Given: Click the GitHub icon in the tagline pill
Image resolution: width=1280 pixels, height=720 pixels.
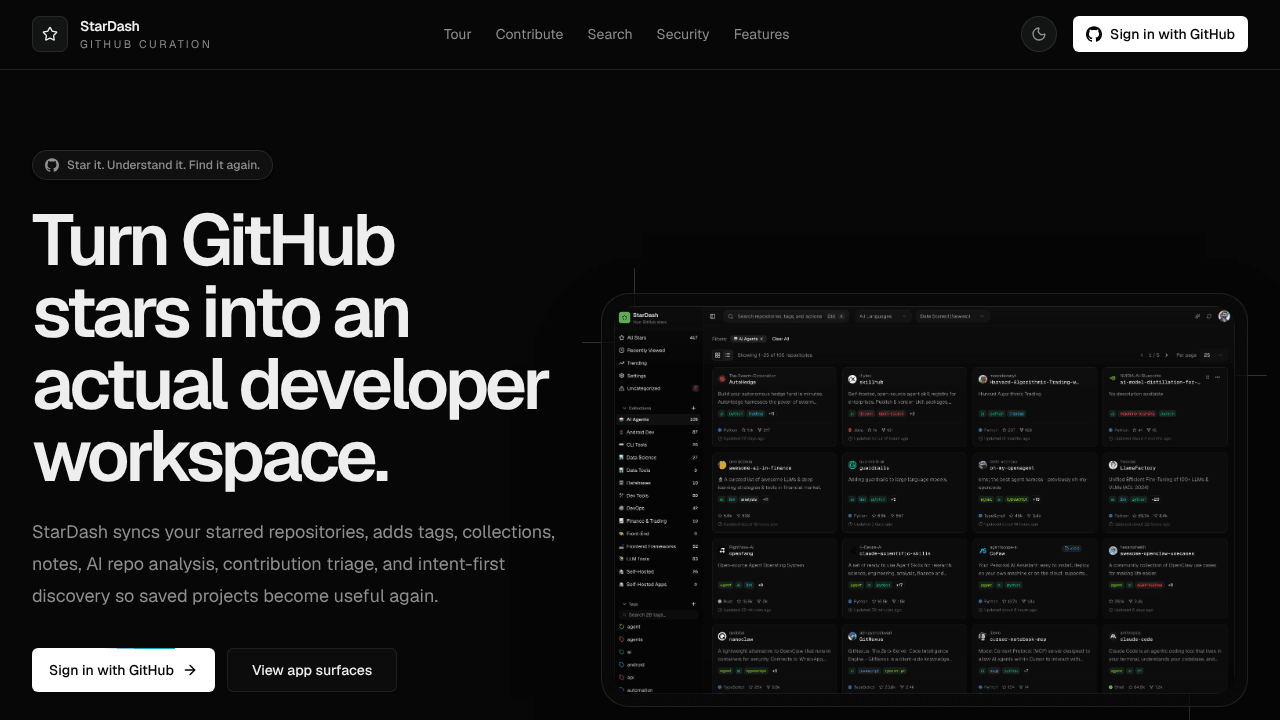Looking at the screenshot, I should pos(52,165).
